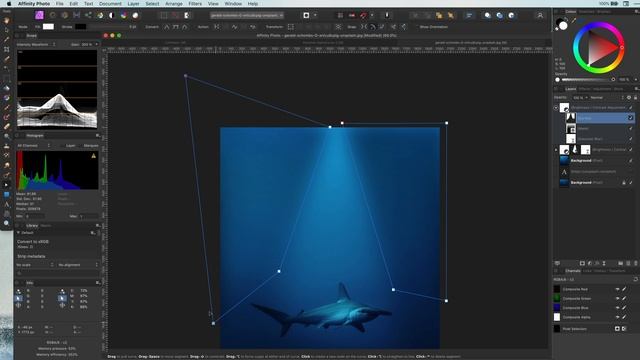The width and height of the screenshot is (640, 360).
Task: Toggle visibility of the locked Background layer
Action: click(x=631, y=182)
